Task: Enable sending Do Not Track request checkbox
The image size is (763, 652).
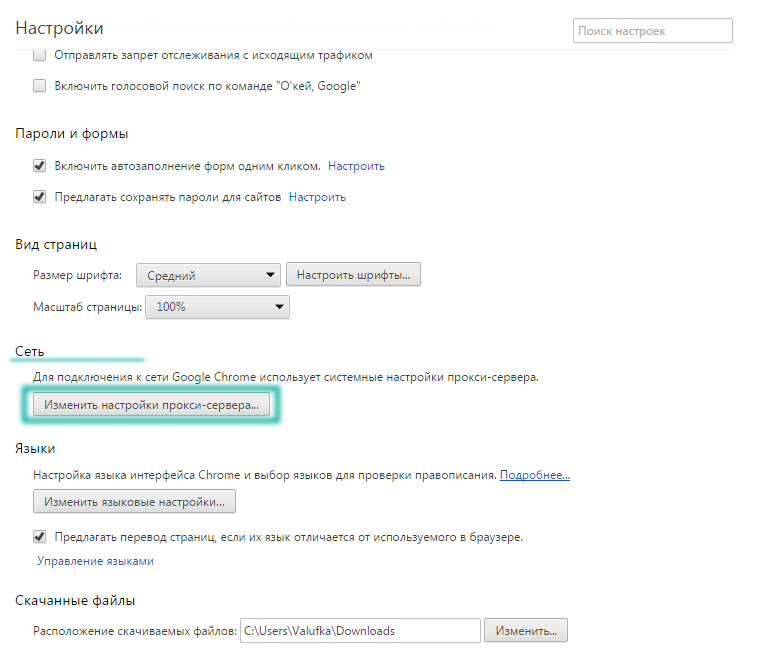Action: pos(39,55)
